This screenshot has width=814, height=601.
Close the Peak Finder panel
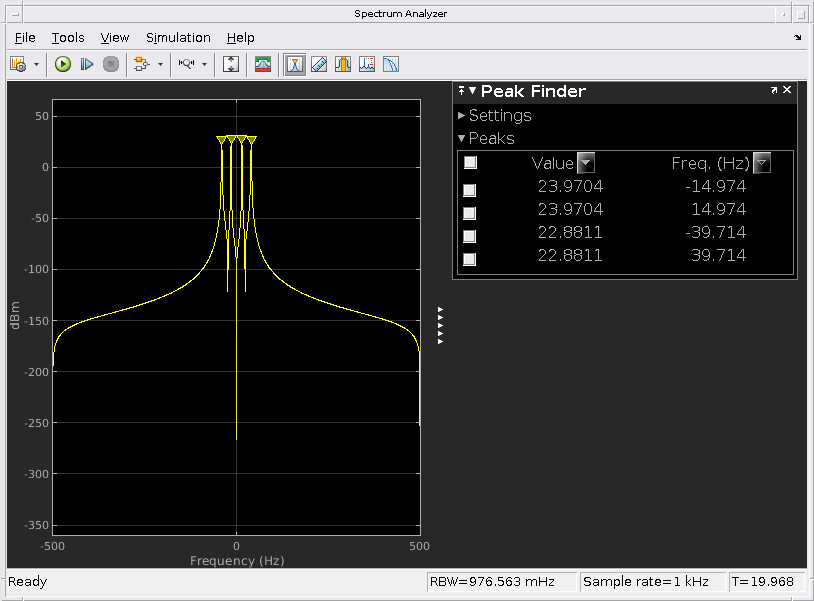(x=787, y=90)
